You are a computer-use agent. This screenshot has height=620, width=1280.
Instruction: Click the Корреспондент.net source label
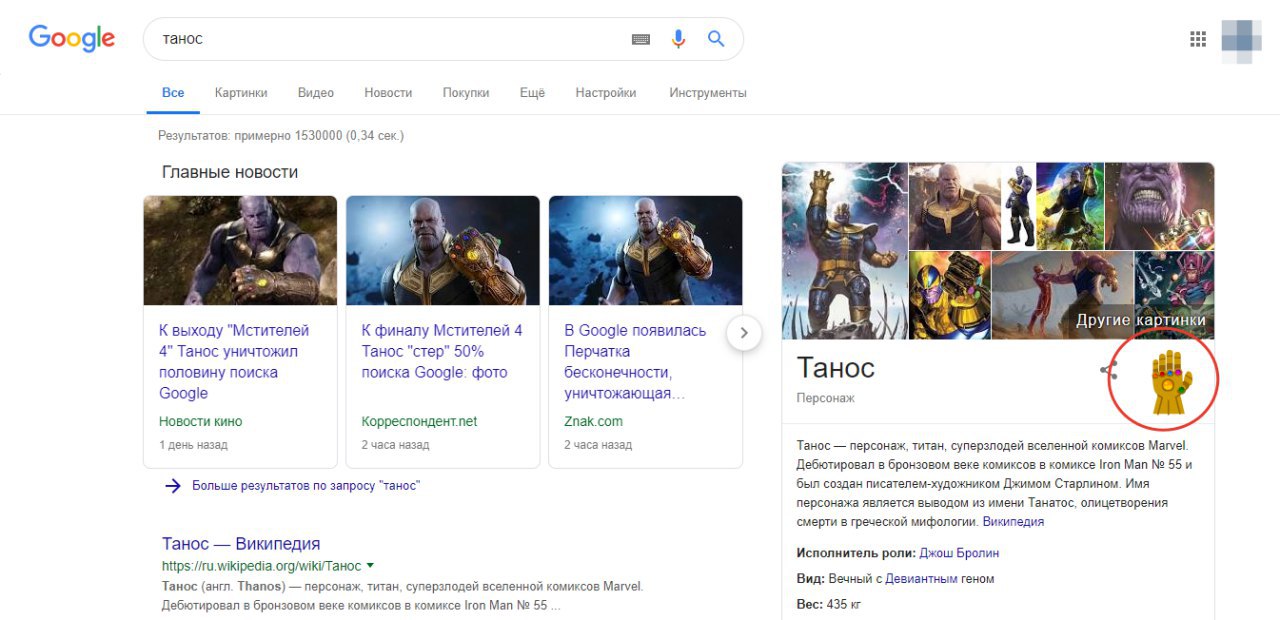[x=419, y=422]
